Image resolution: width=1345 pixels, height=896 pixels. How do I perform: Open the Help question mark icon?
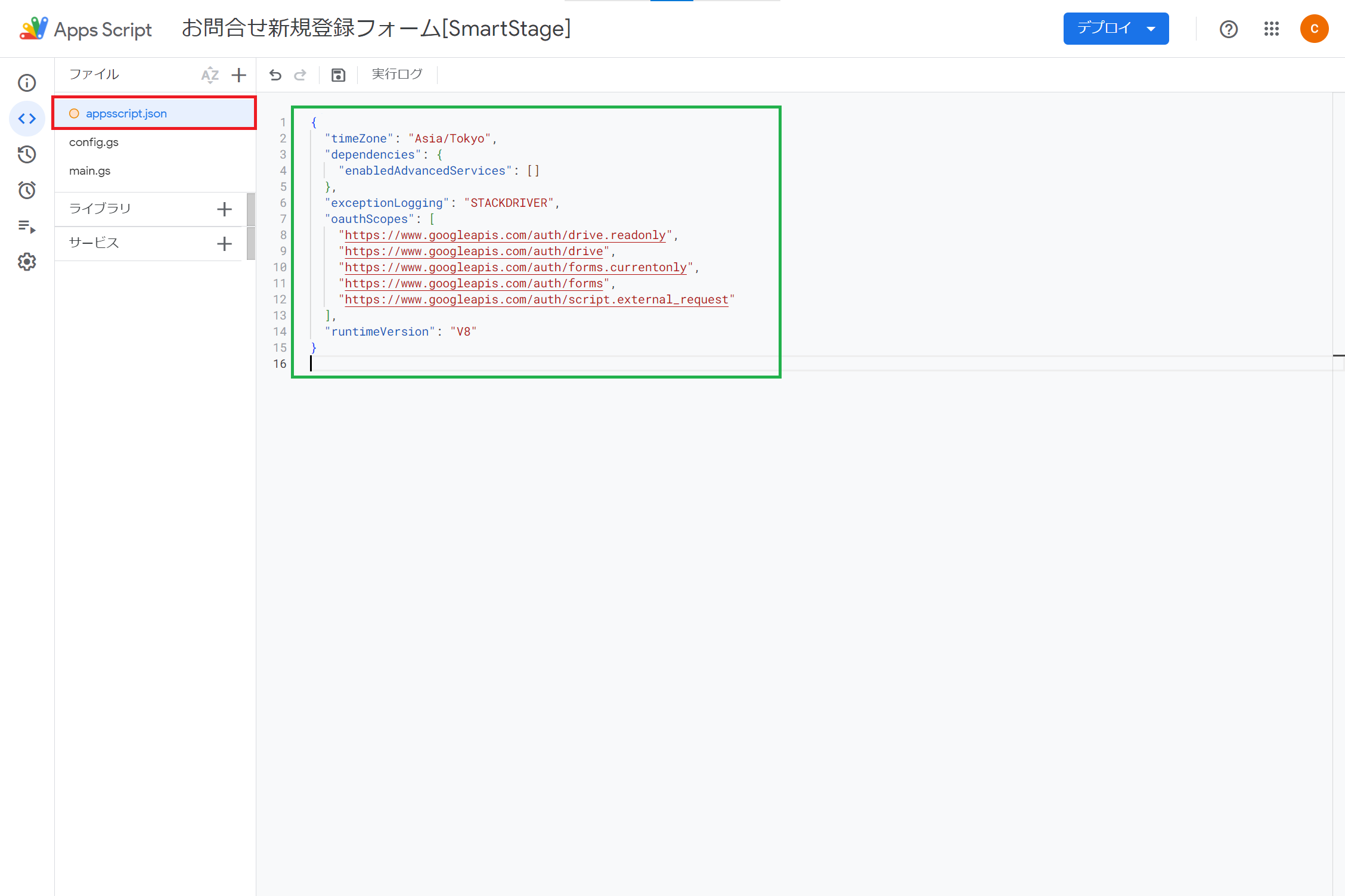click(1229, 29)
